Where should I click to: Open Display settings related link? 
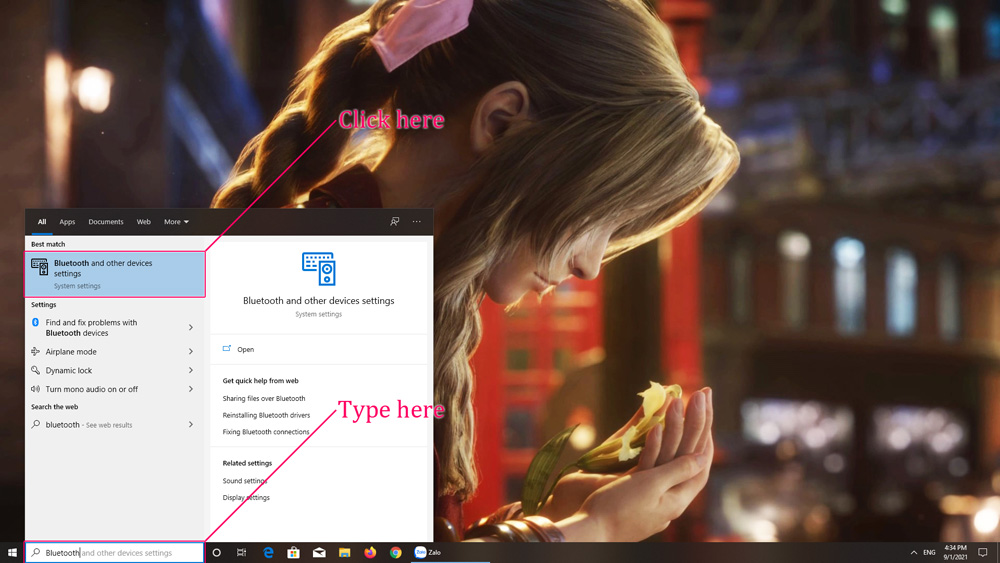(246, 497)
